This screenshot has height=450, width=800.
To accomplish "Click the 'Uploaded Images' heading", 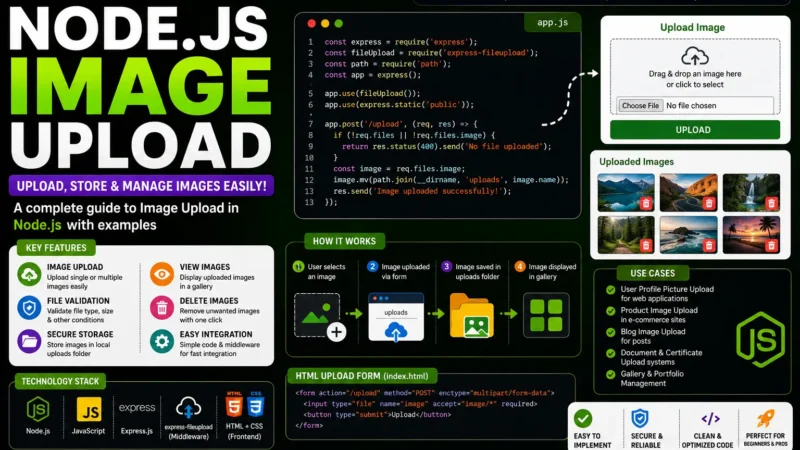I will (x=636, y=162).
